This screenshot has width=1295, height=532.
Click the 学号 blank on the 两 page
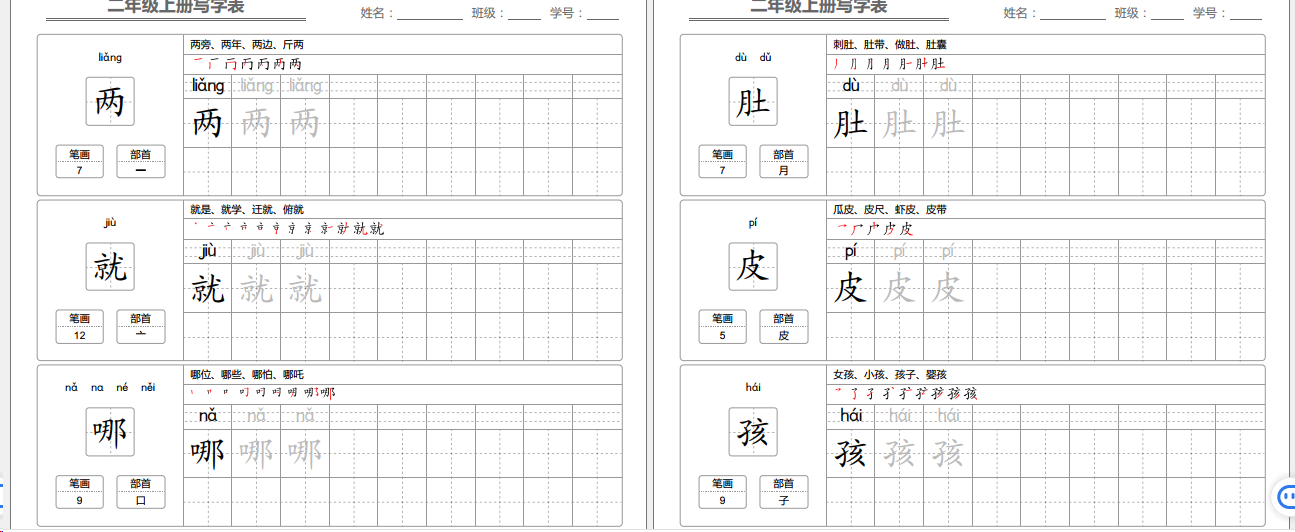click(602, 14)
